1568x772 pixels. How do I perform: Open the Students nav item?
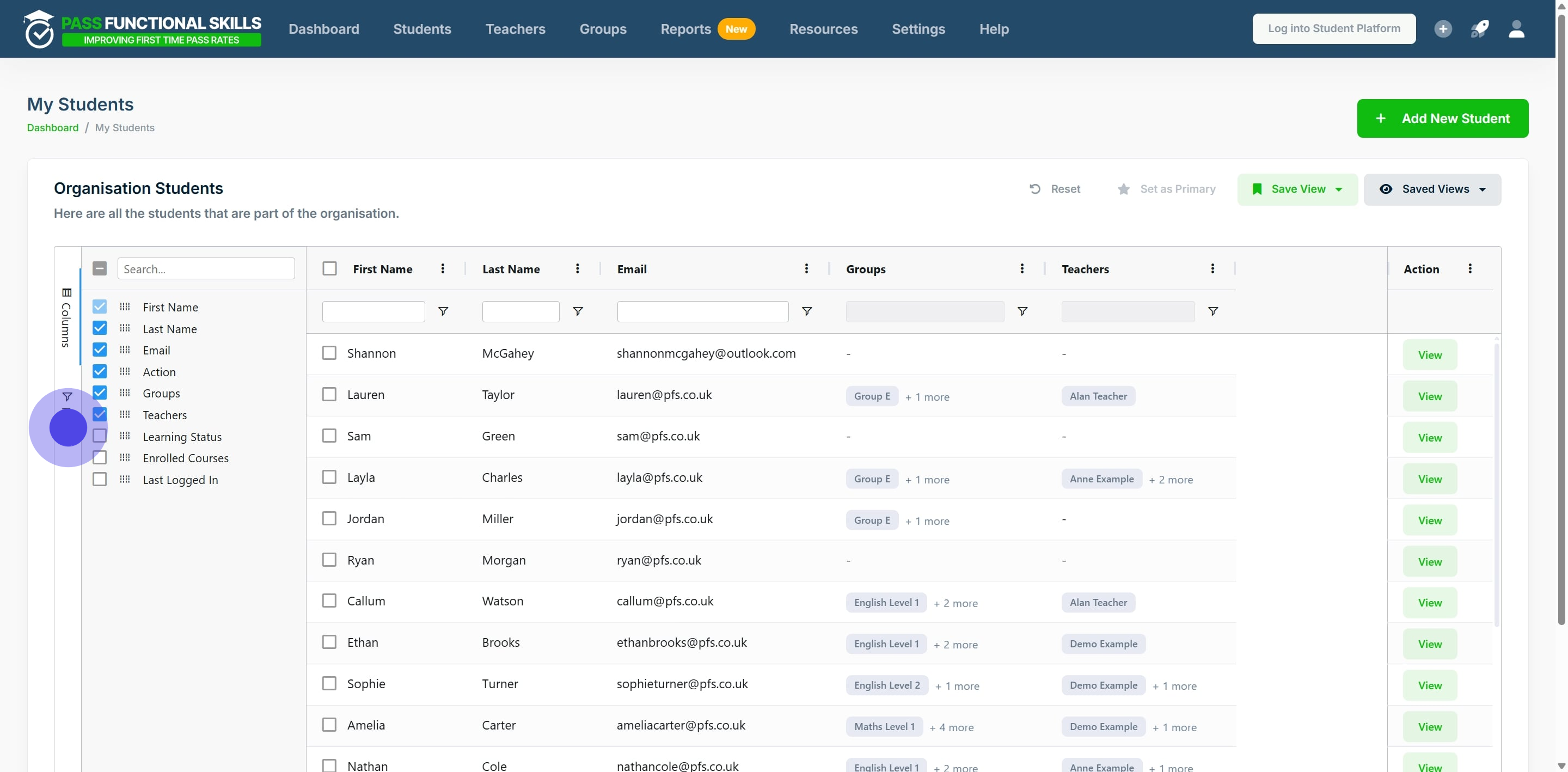422,29
